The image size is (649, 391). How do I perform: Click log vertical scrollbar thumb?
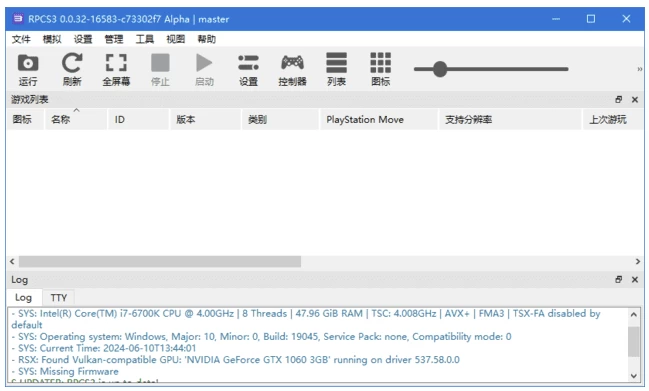(x=634, y=342)
